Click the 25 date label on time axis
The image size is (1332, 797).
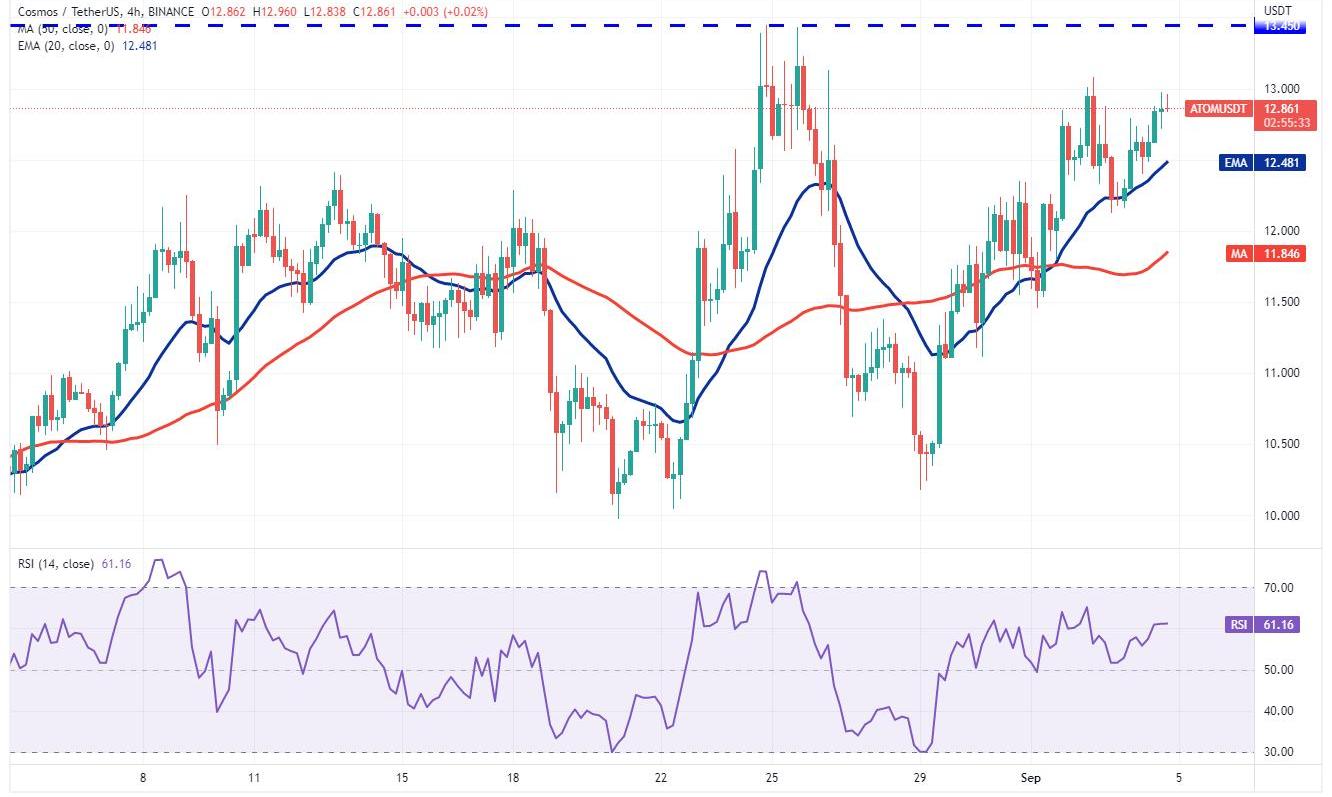(771, 777)
